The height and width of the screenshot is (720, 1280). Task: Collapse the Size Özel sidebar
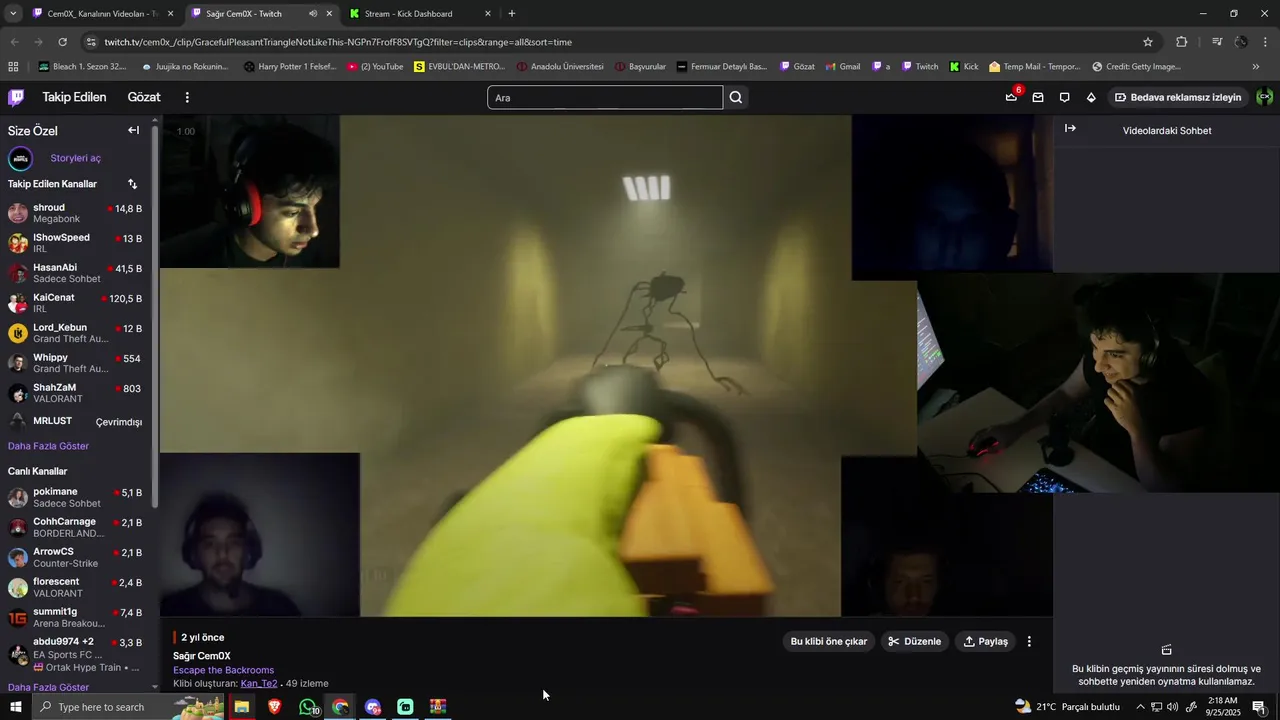pyautogui.click(x=133, y=130)
